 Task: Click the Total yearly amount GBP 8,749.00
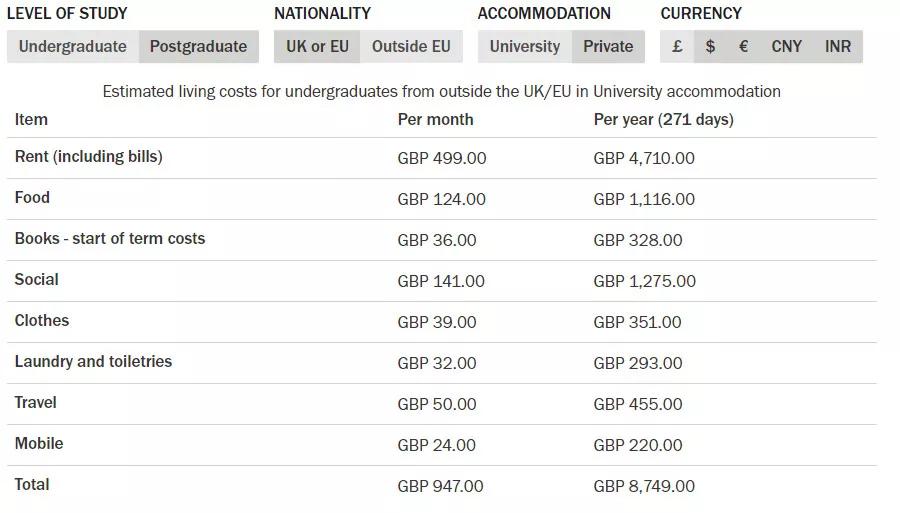[644, 486]
